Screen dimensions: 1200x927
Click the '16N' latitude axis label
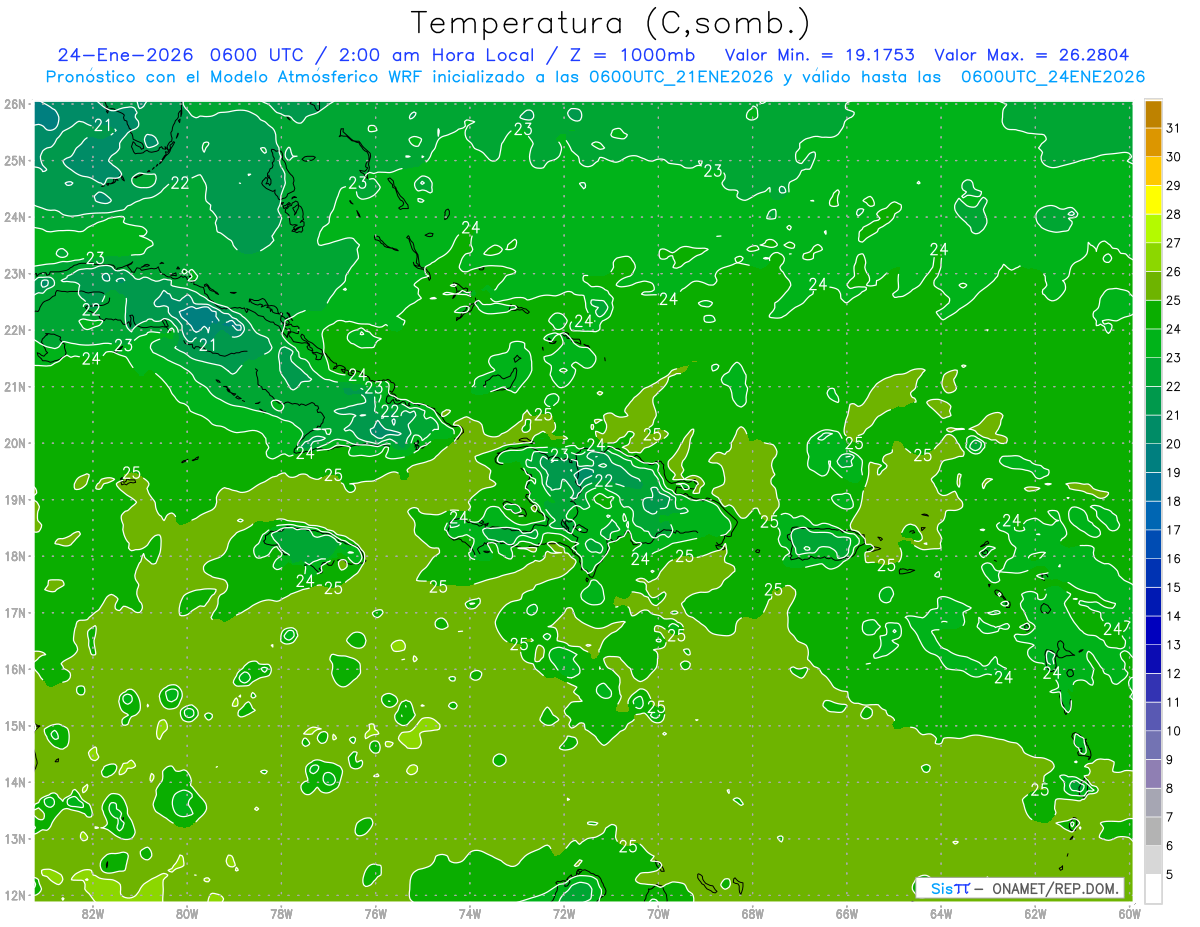[15, 669]
